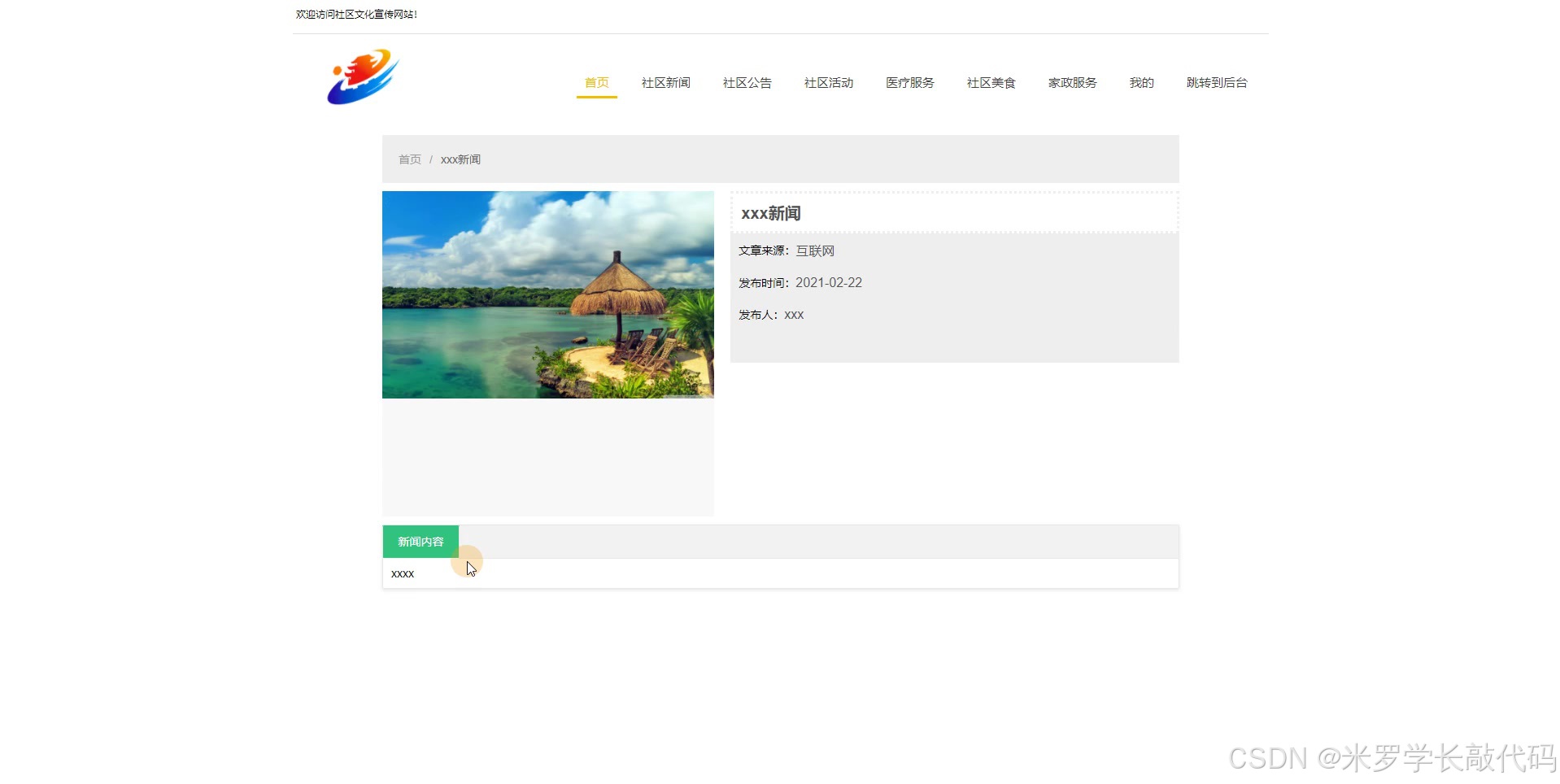Click the 互联网 article source text
The height and width of the screenshot is (784, 1560).
(813, 250)
